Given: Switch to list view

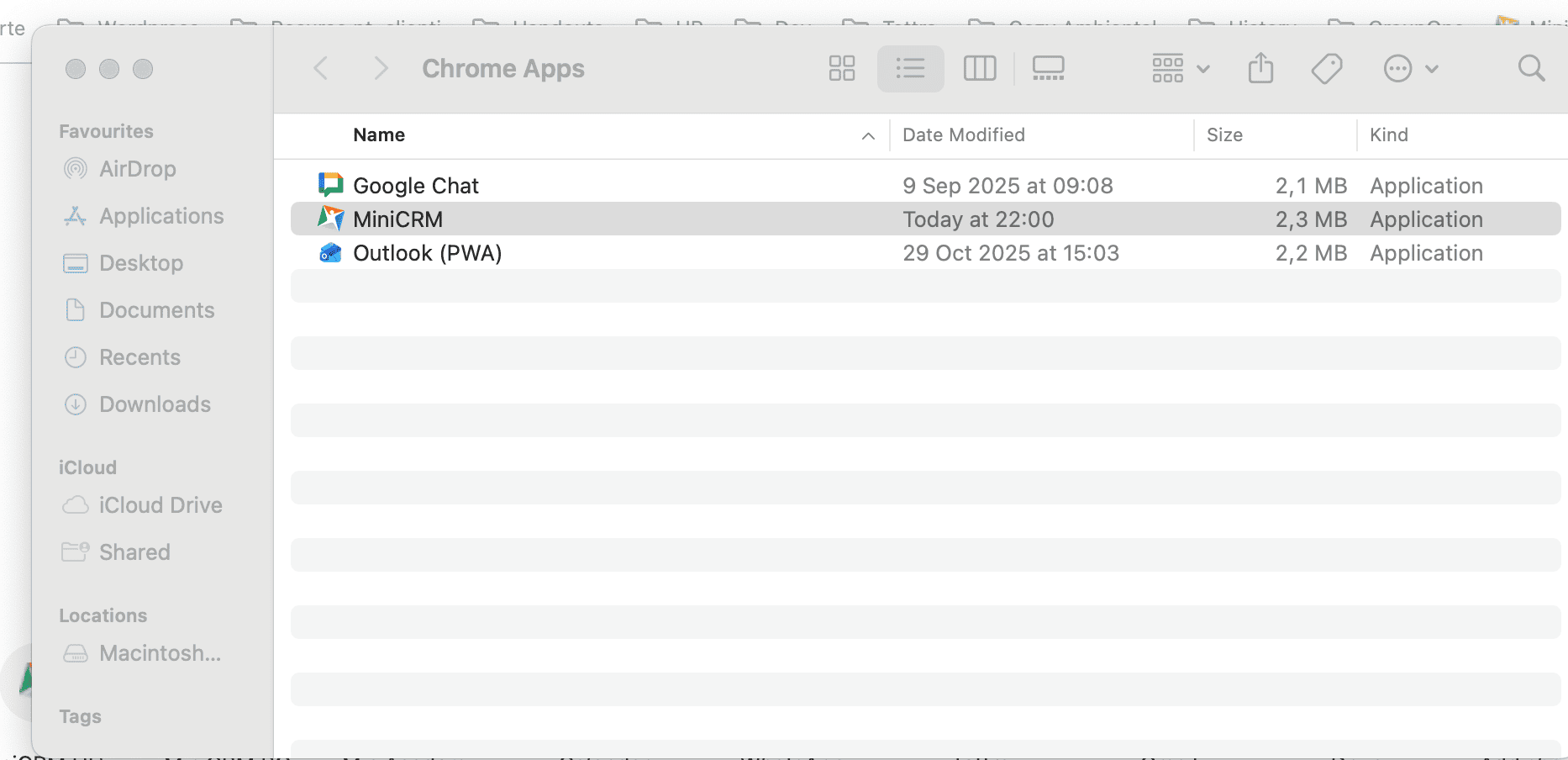Looking at the screenshot, I should [910, 68].
